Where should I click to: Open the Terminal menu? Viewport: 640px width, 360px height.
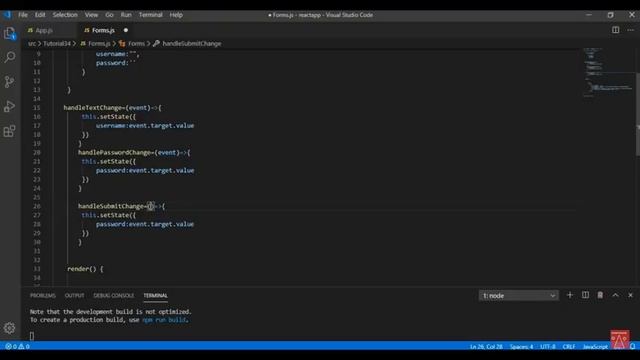tap(151, 15)
